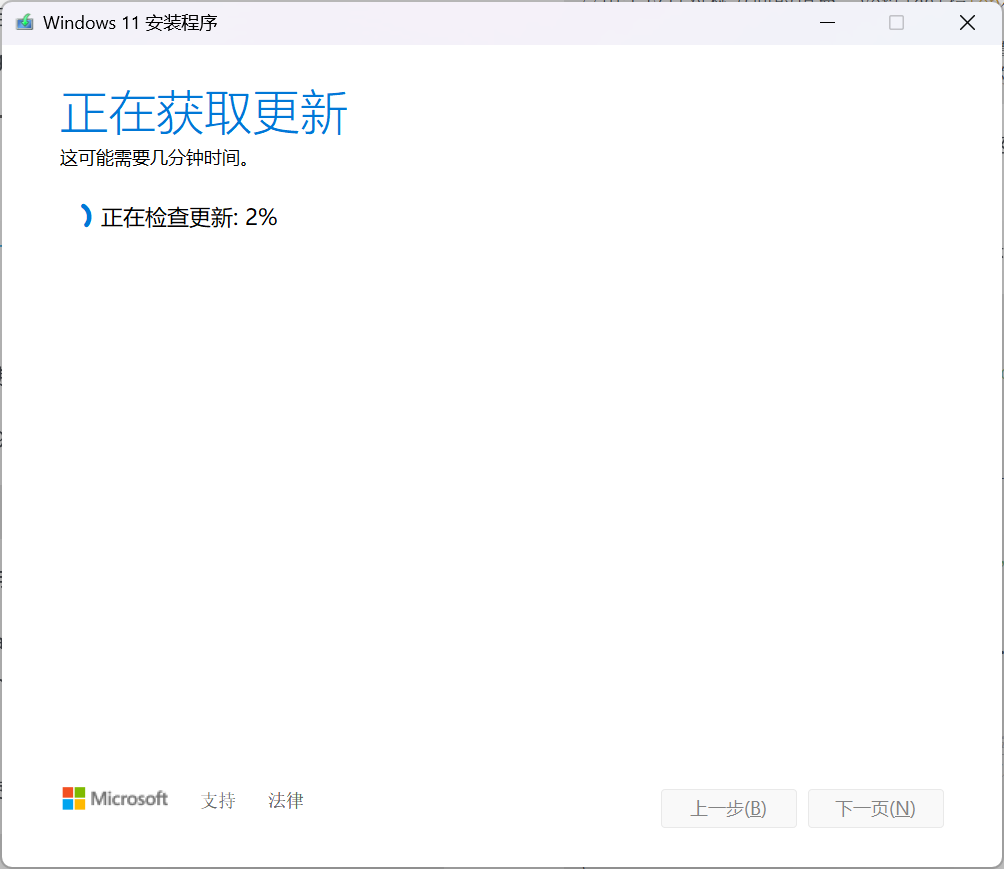Screen dimensions: 1004x869
Task: Click the spinning progress indicator
Action: (86, 216)
